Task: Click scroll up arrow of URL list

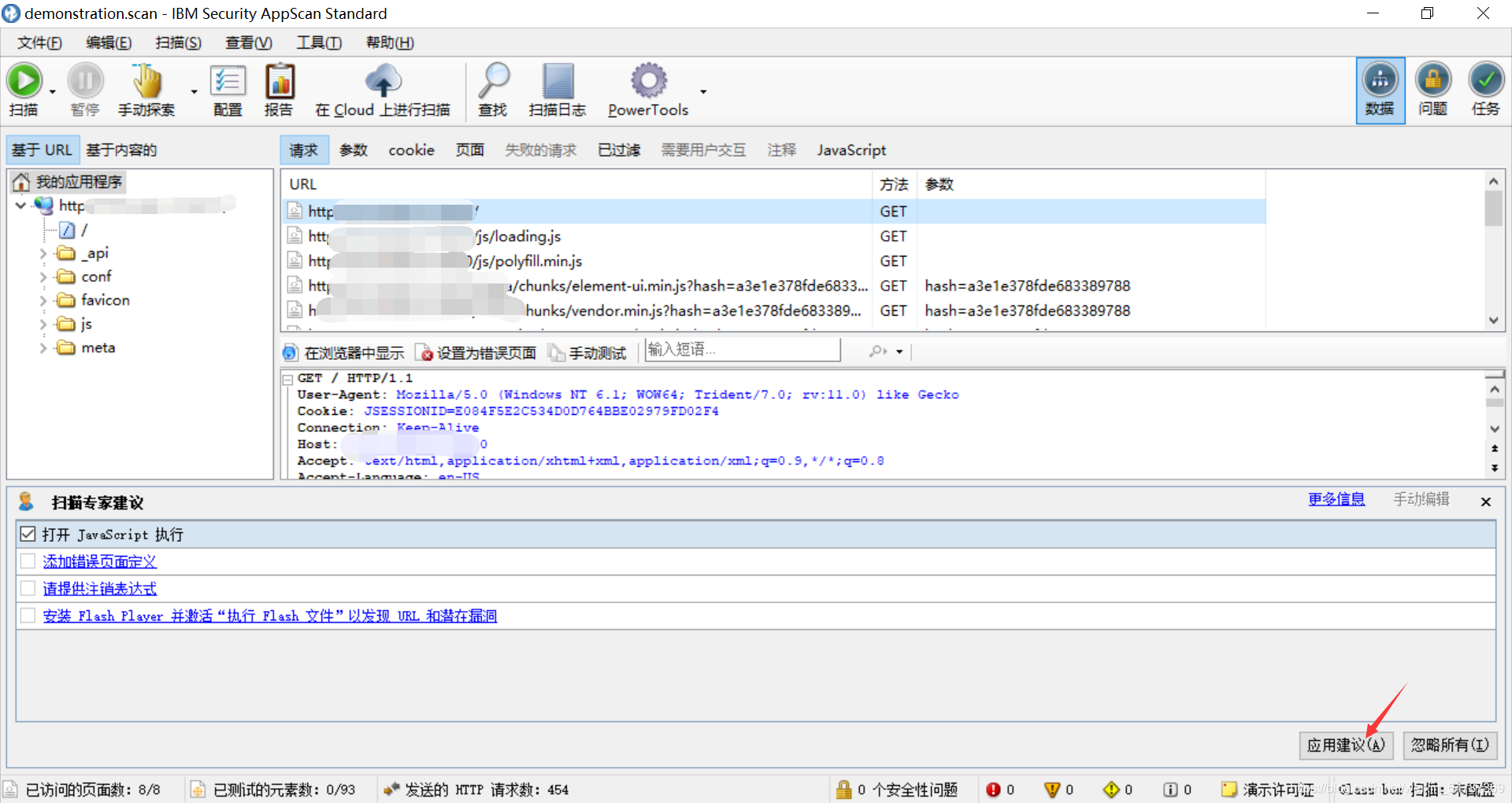Action: point(1493,181)
